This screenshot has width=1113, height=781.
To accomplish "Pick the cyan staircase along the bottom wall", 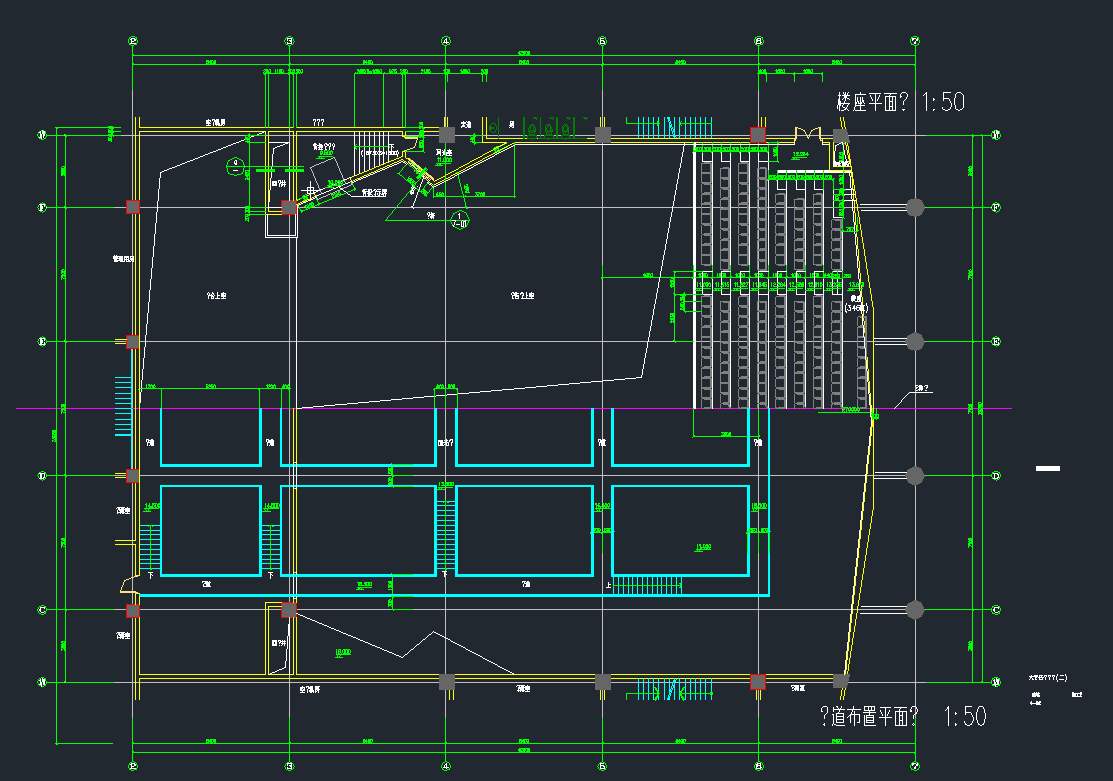I will (x=671, y=689).
